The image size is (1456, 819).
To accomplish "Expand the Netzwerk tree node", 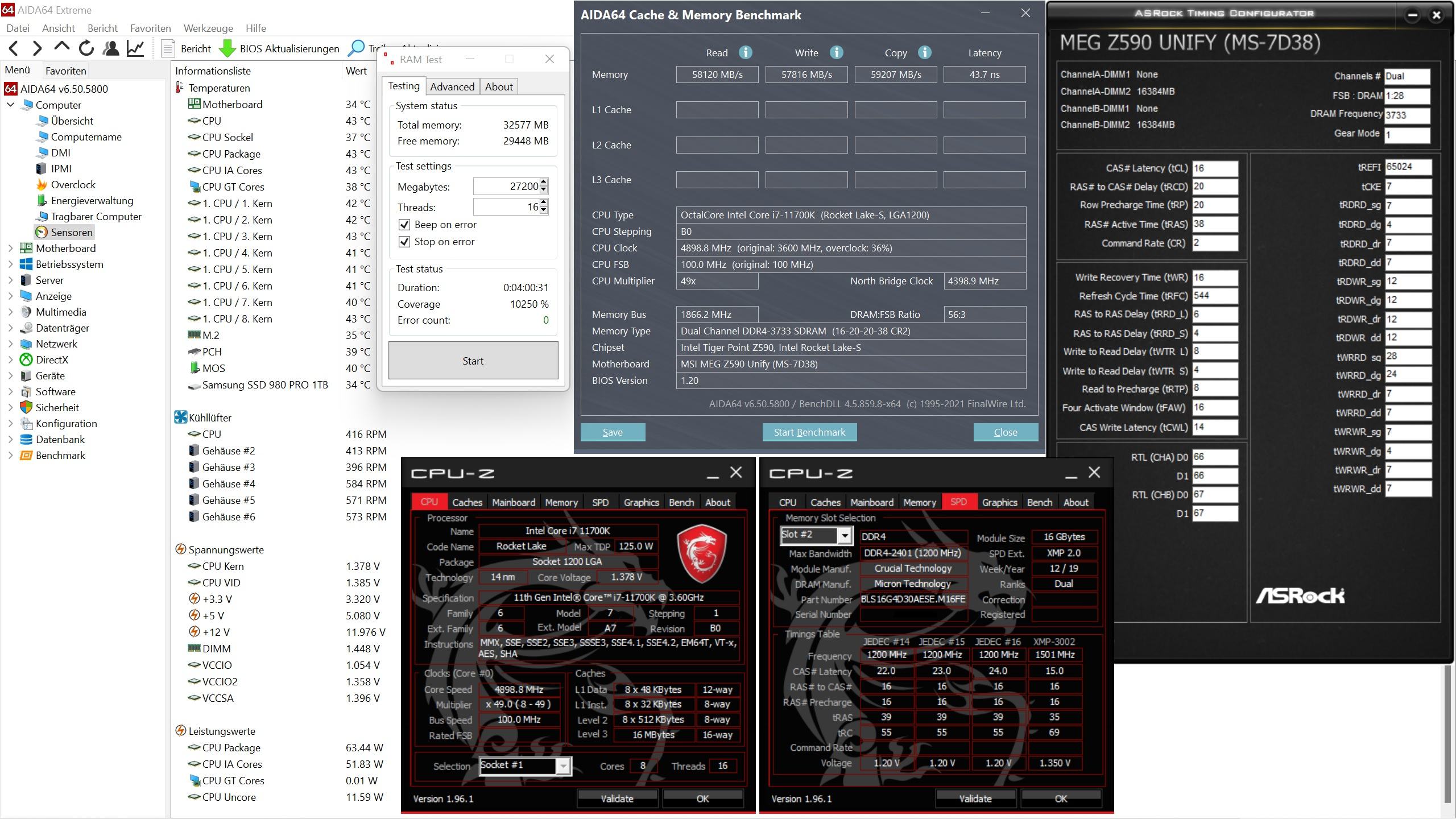I will click(11, 344).
